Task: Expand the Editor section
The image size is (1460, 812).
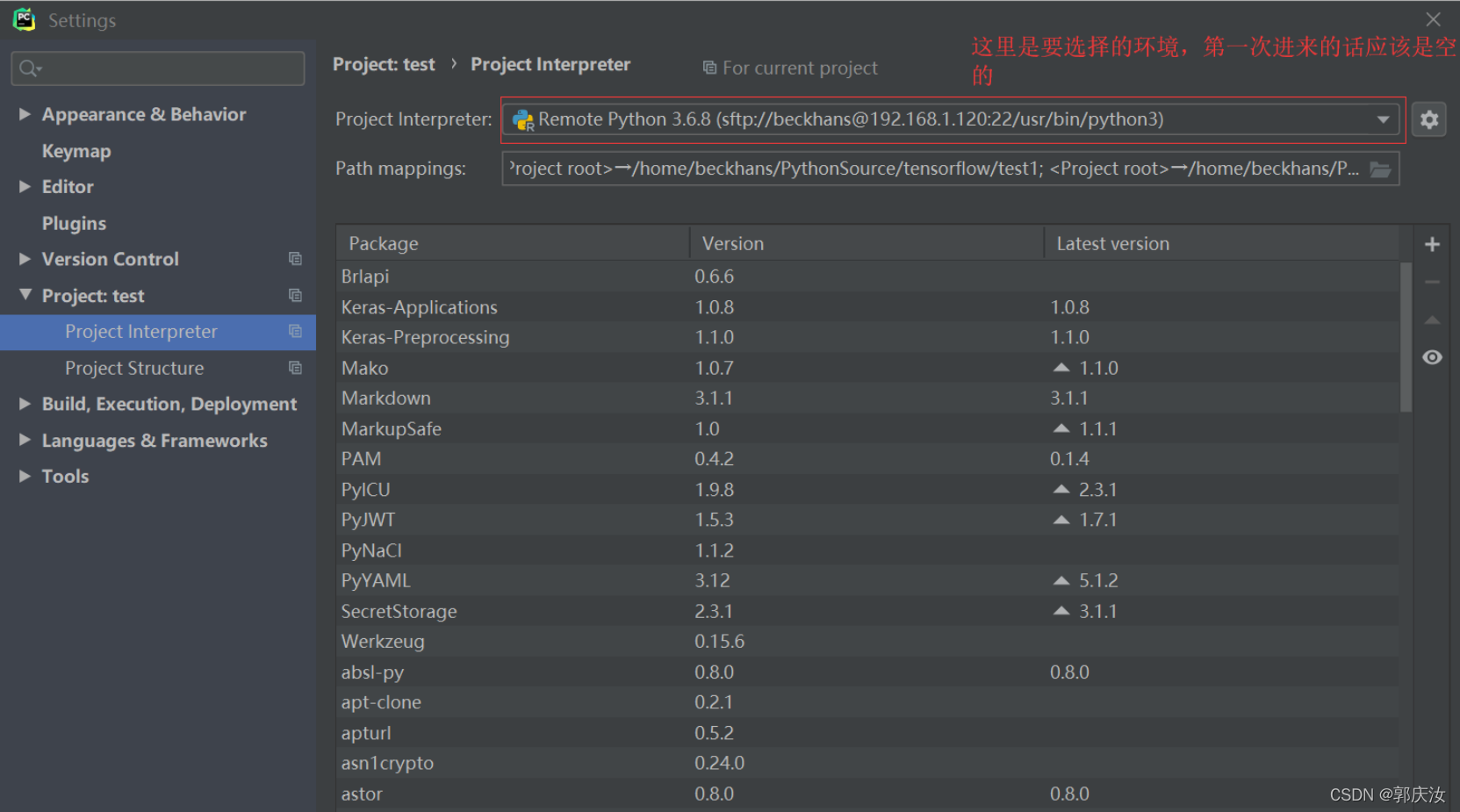Action: coord(25,186)
